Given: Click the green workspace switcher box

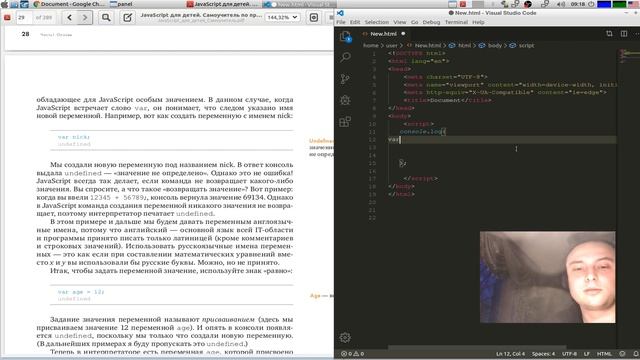Looking at the screenshot, I should tap(619, 4).
